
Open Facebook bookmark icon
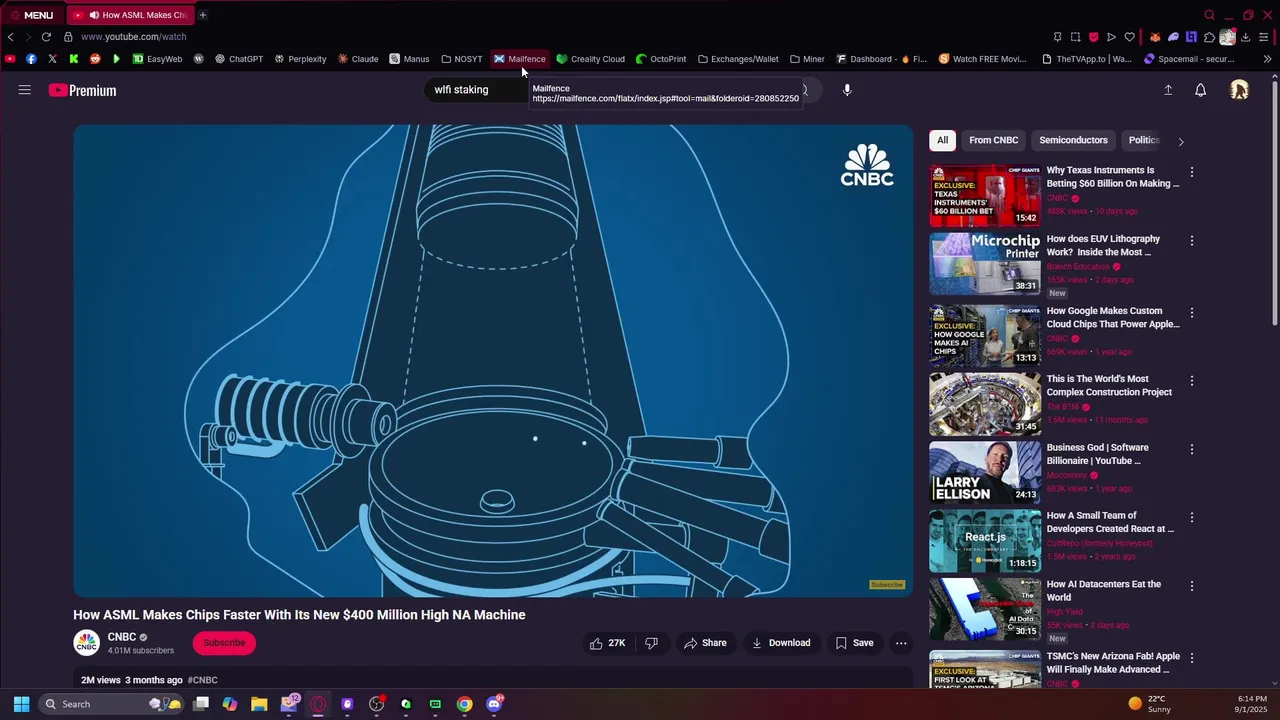31,59
